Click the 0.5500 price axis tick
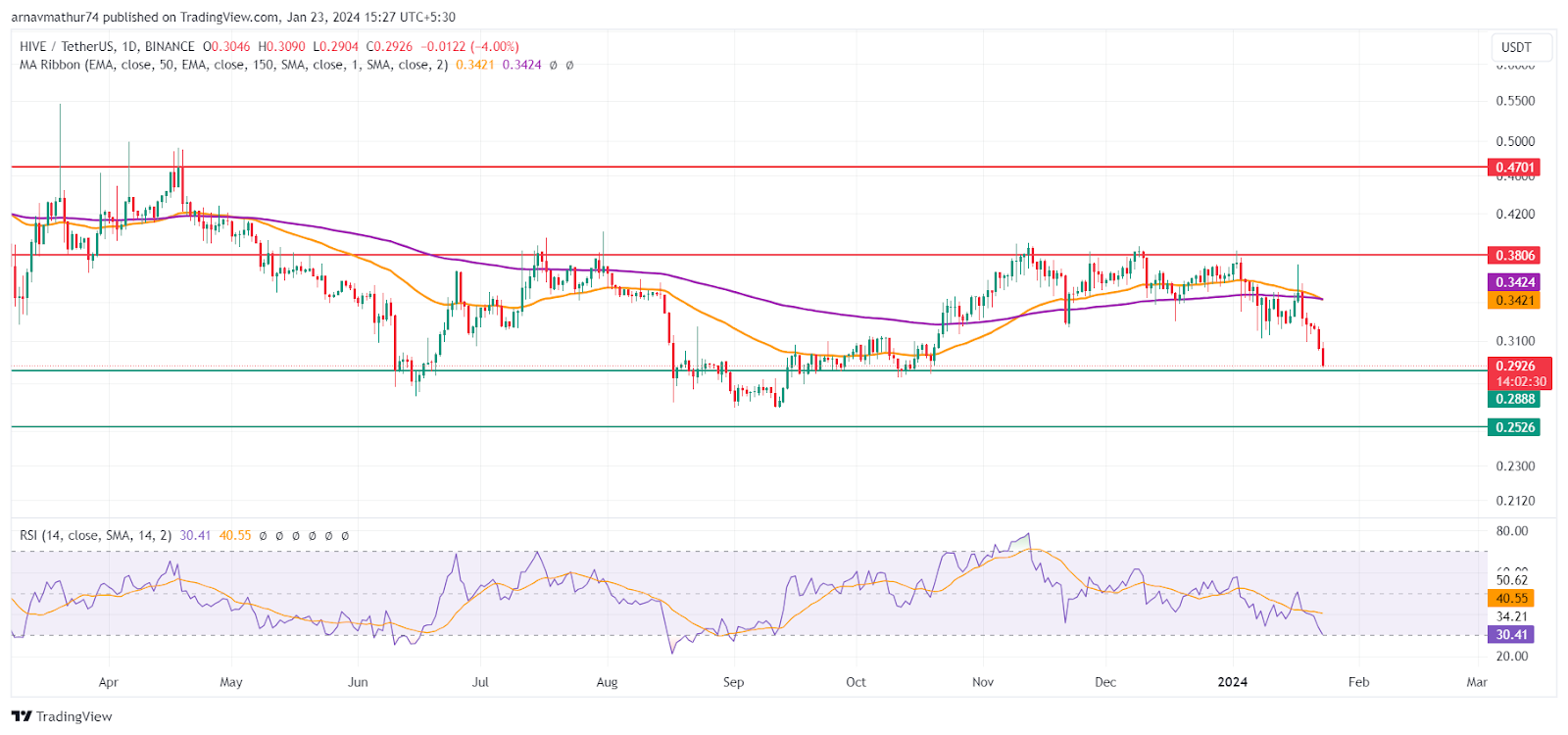1568x735 pixels. pyautogui.click(x=1515, y=101)
